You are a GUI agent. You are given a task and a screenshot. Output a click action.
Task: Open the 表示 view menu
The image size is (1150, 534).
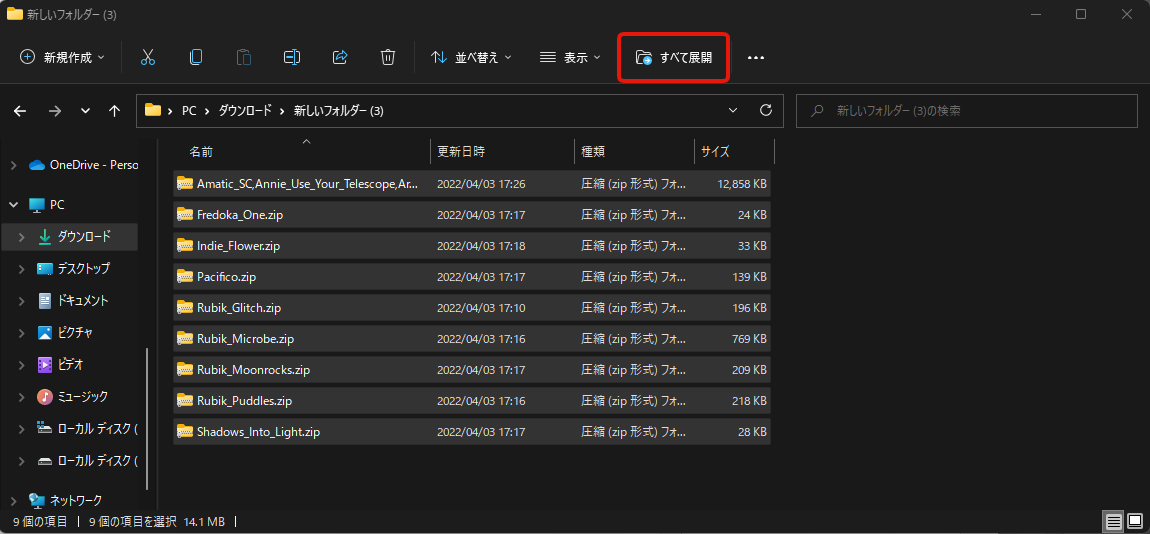tap(570, 57)
